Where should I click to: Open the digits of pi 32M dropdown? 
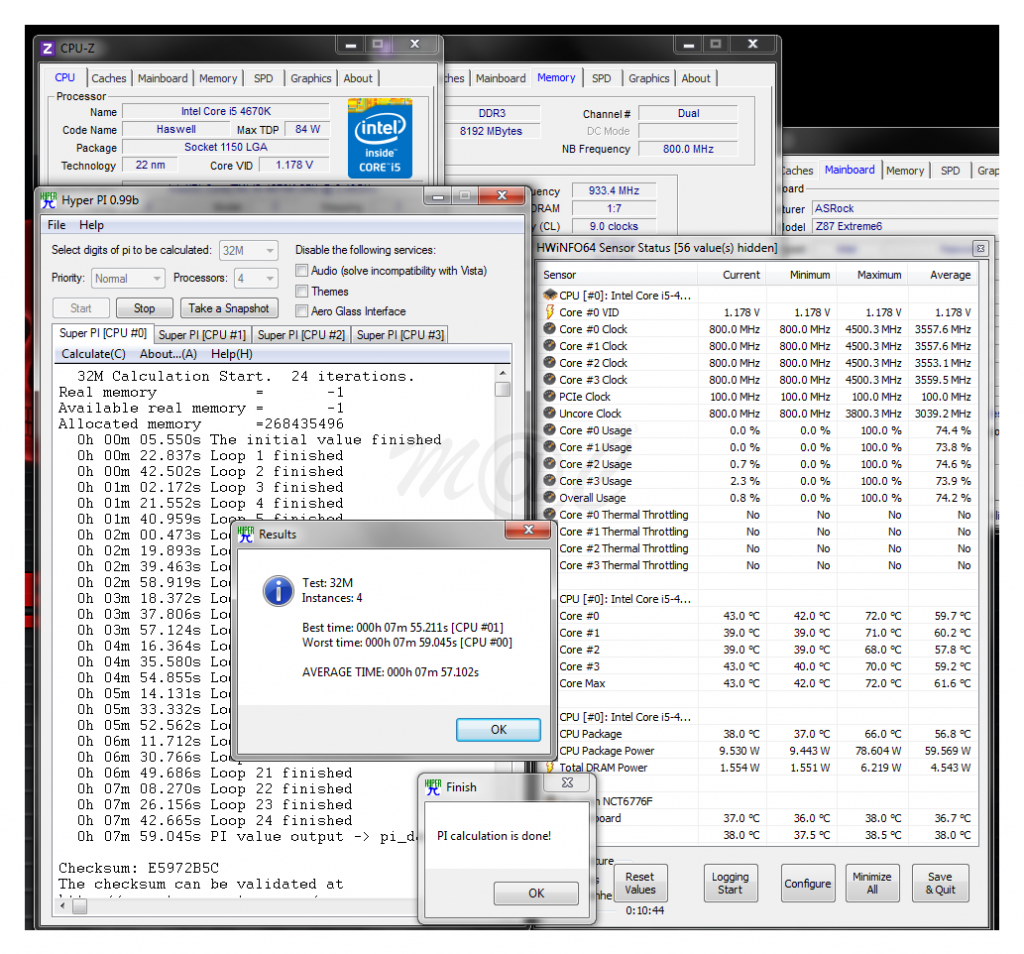click(249, 250)
